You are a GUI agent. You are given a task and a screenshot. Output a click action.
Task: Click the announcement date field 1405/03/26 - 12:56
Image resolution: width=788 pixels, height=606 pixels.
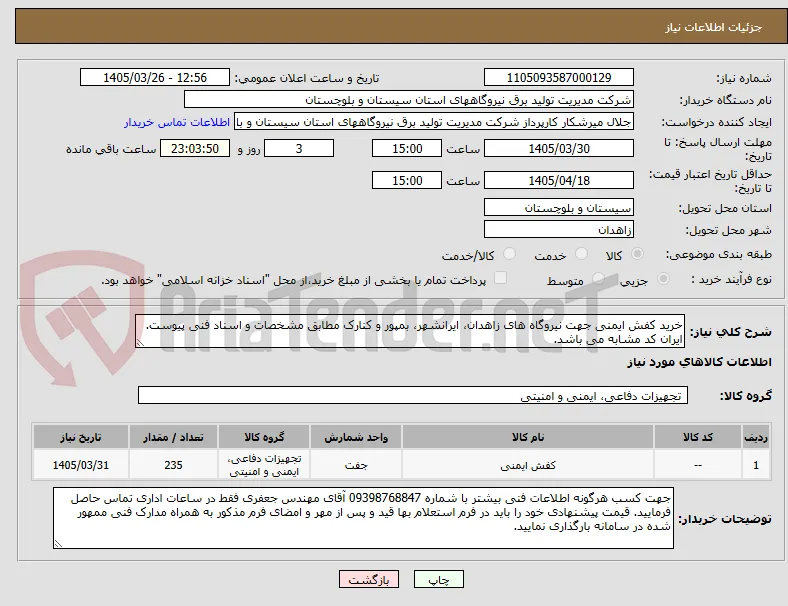155,77
